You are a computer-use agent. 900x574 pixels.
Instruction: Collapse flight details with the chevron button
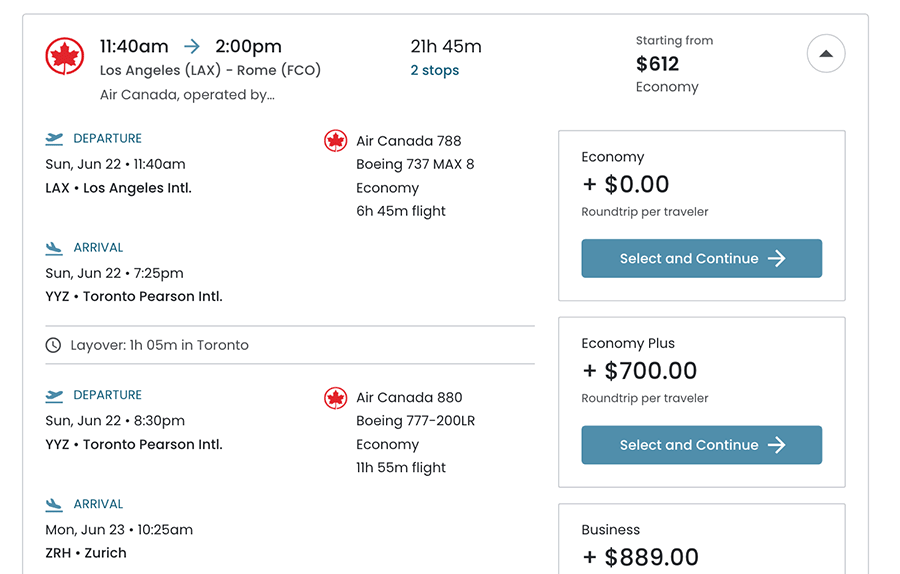pos(826,54)
